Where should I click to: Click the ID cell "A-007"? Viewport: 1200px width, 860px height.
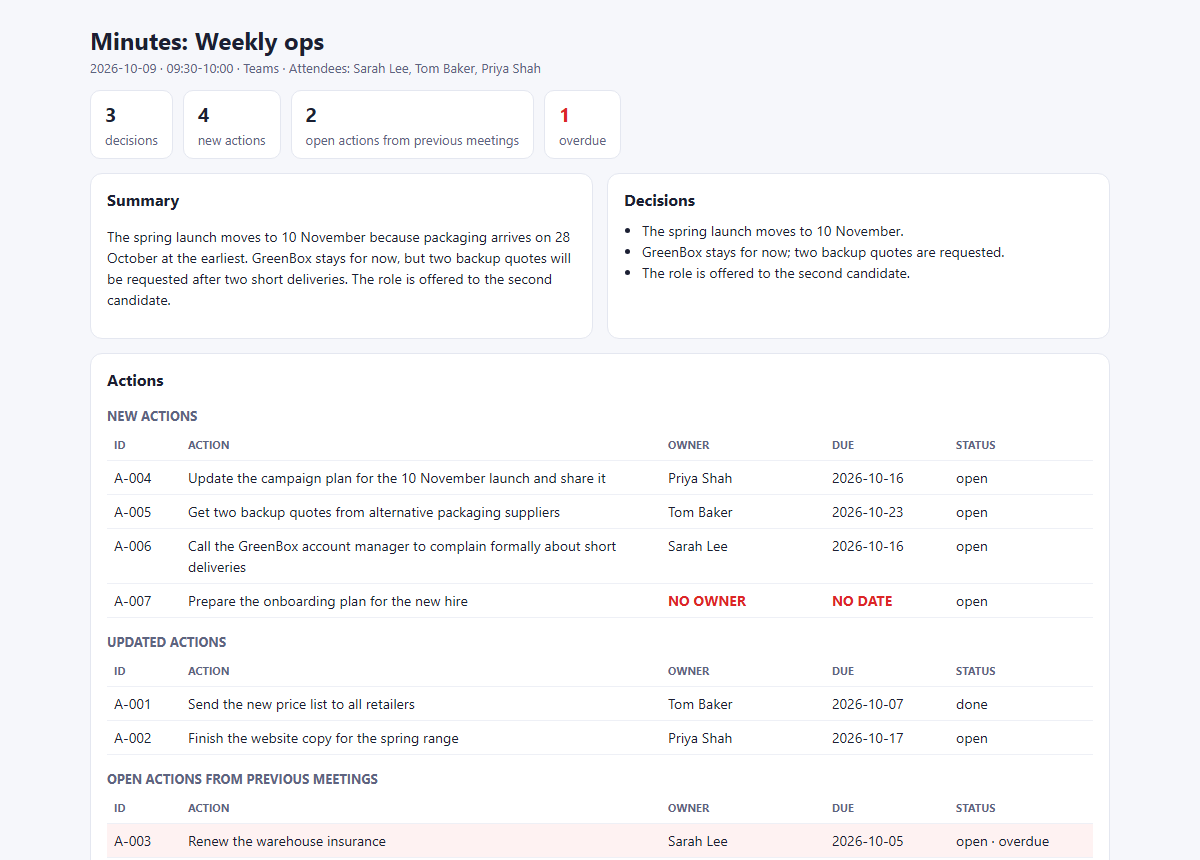tap(133, 601)
